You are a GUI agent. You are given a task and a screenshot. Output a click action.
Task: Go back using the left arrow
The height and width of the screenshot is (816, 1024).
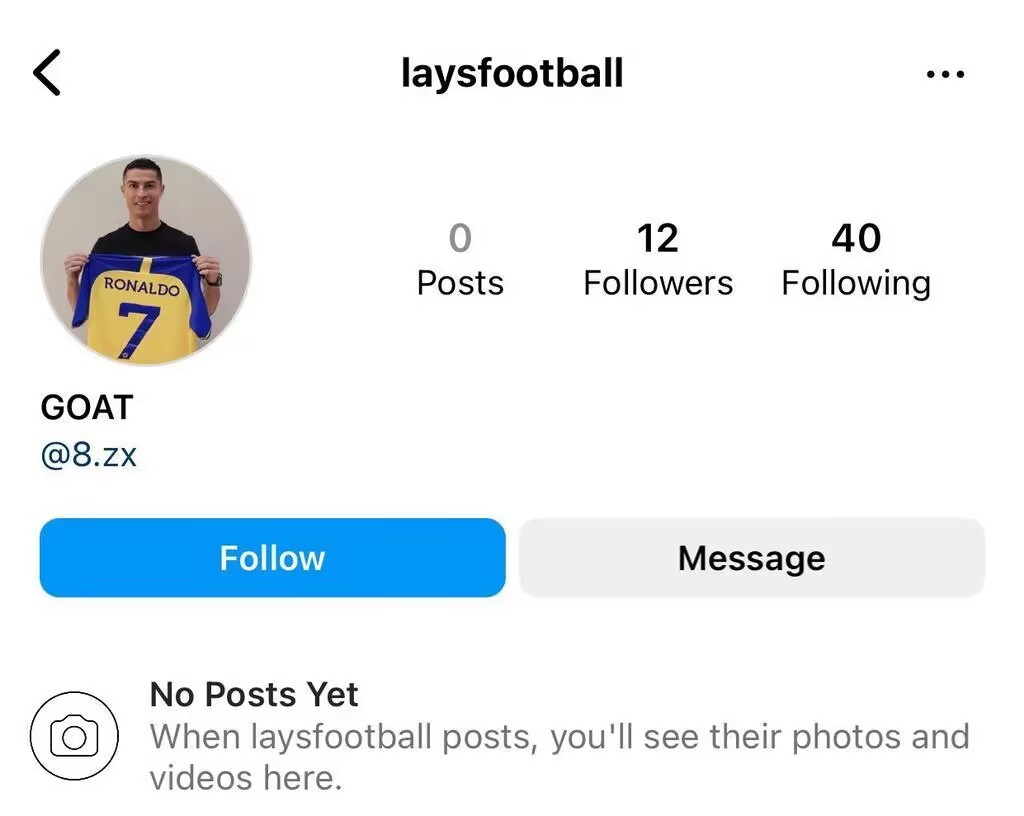(47, 74)
